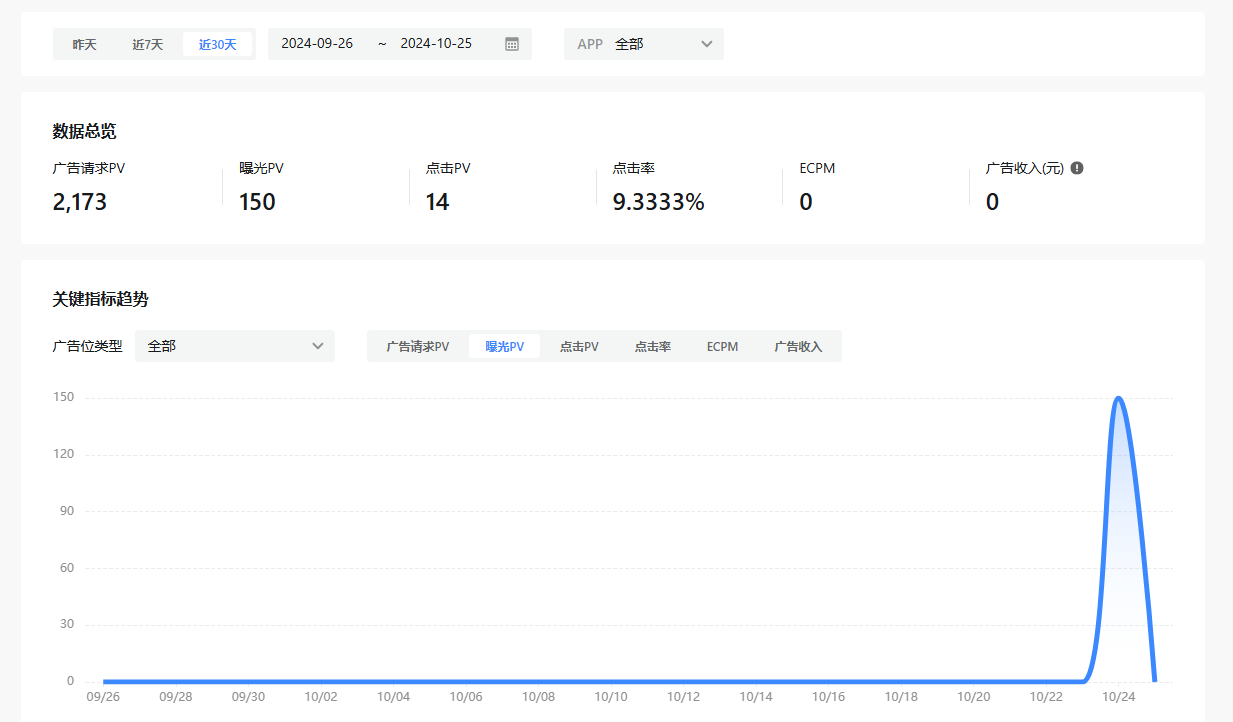
Task: Click the peak of the chart curve
Action: point(1118,398)
